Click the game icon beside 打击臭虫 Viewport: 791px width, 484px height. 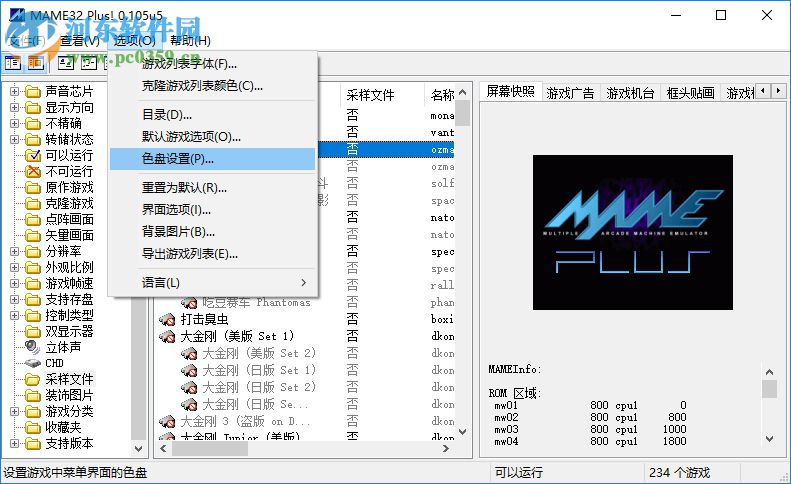[x=167, y=319]
